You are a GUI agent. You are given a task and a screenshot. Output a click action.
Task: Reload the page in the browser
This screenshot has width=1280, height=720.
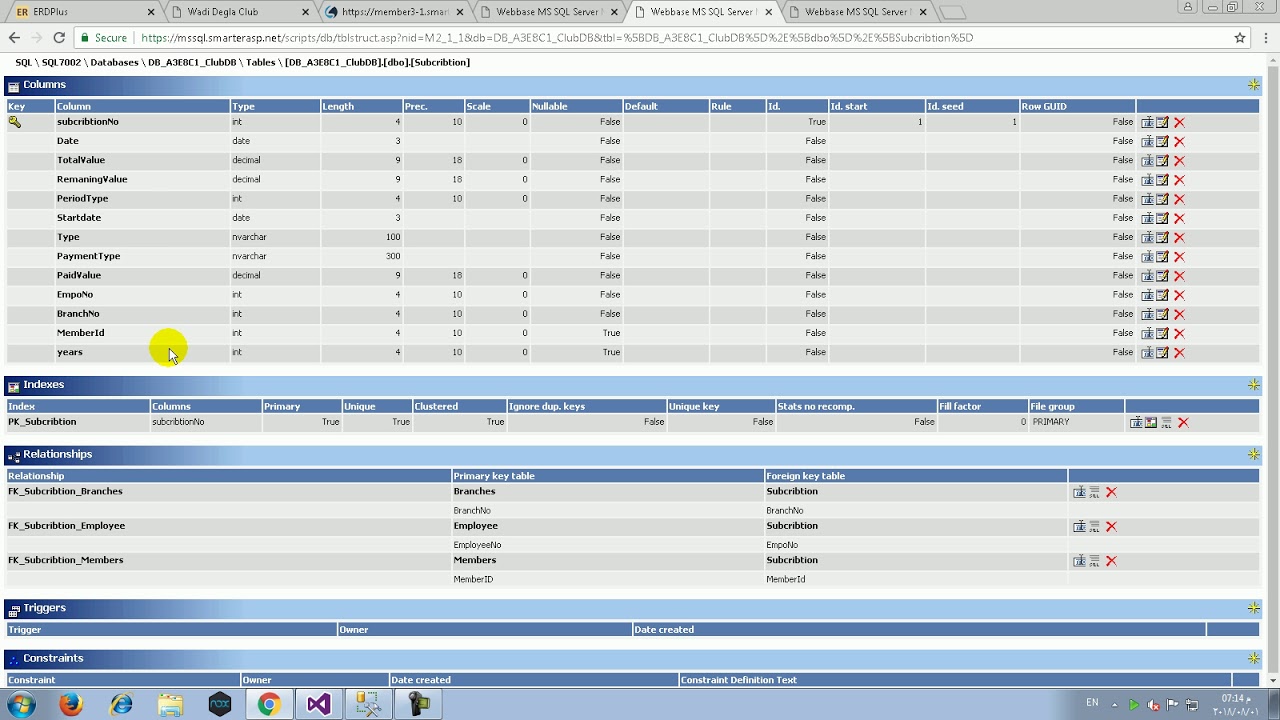click(59, 38)
